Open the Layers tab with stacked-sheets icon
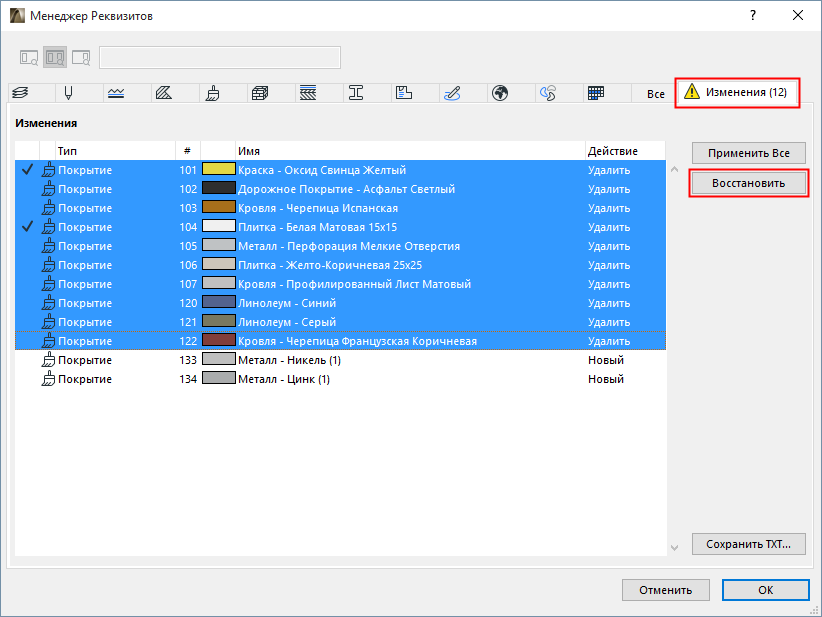Viewport: 822px width, 617px height. click(20, 93)
